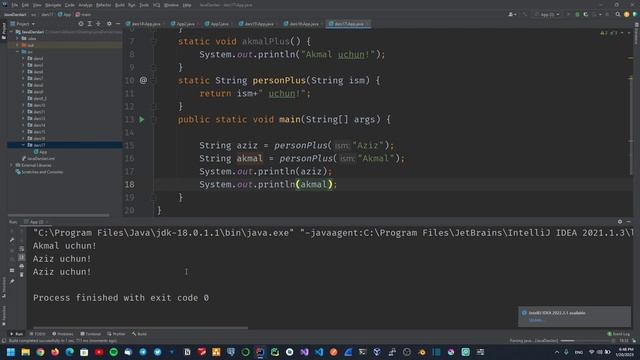Screen dimensions: 640x360
Task: Click the Build Project hammer icon
Action: click(525, 14)
